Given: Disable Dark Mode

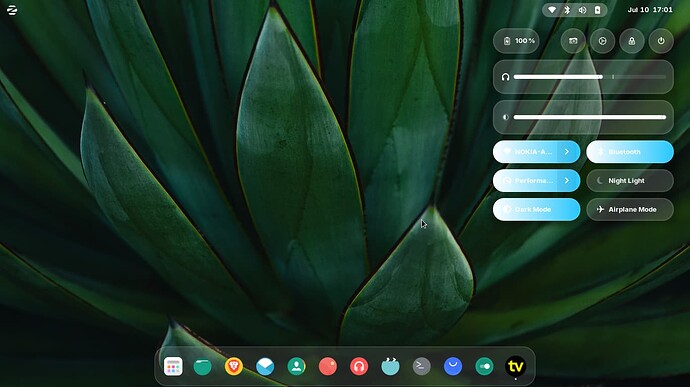Looking at the screenshot, I should click(536, 209).
